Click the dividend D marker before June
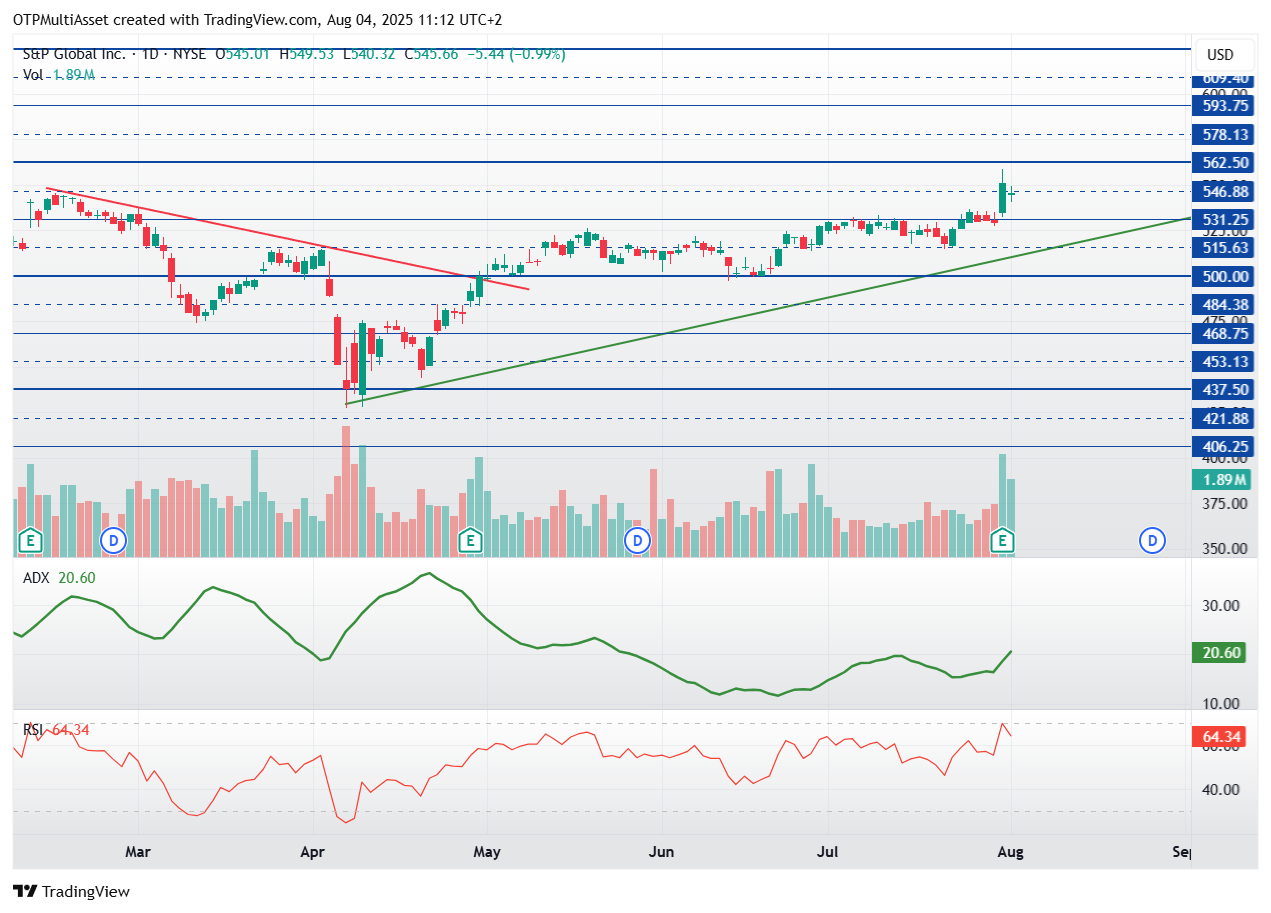Viewport: 1271px width, 913px height. pyautogui.click(x=637, y=541)
